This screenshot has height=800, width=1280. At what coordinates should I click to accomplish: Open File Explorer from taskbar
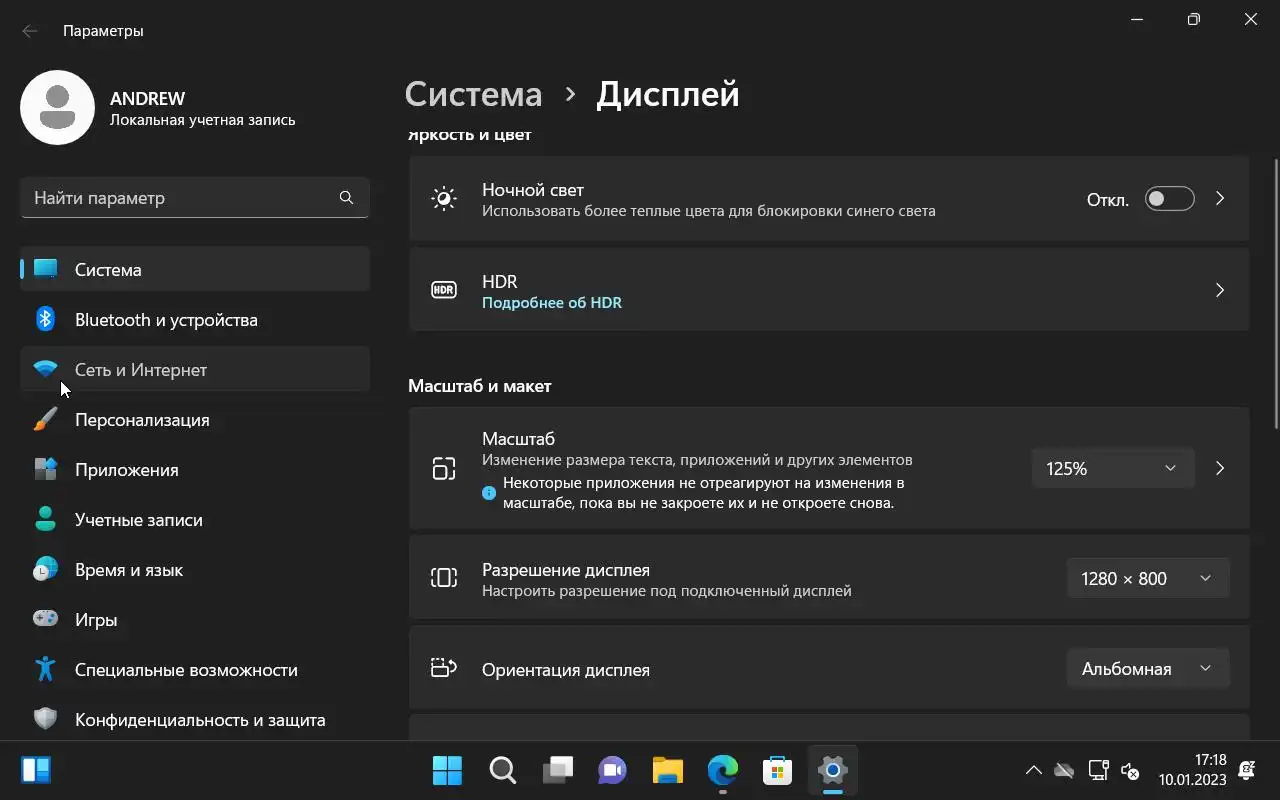pos(667,770)
